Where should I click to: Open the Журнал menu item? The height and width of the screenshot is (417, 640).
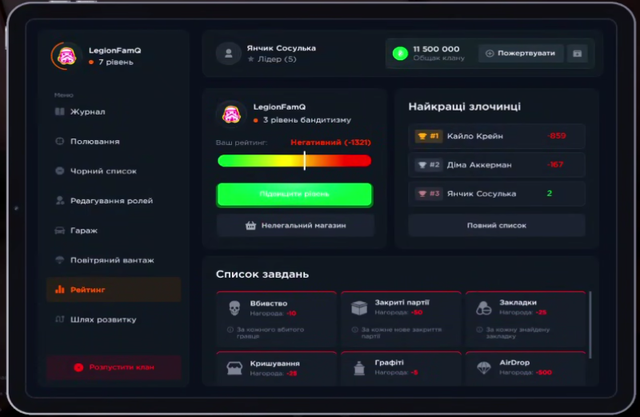point(113,112)
